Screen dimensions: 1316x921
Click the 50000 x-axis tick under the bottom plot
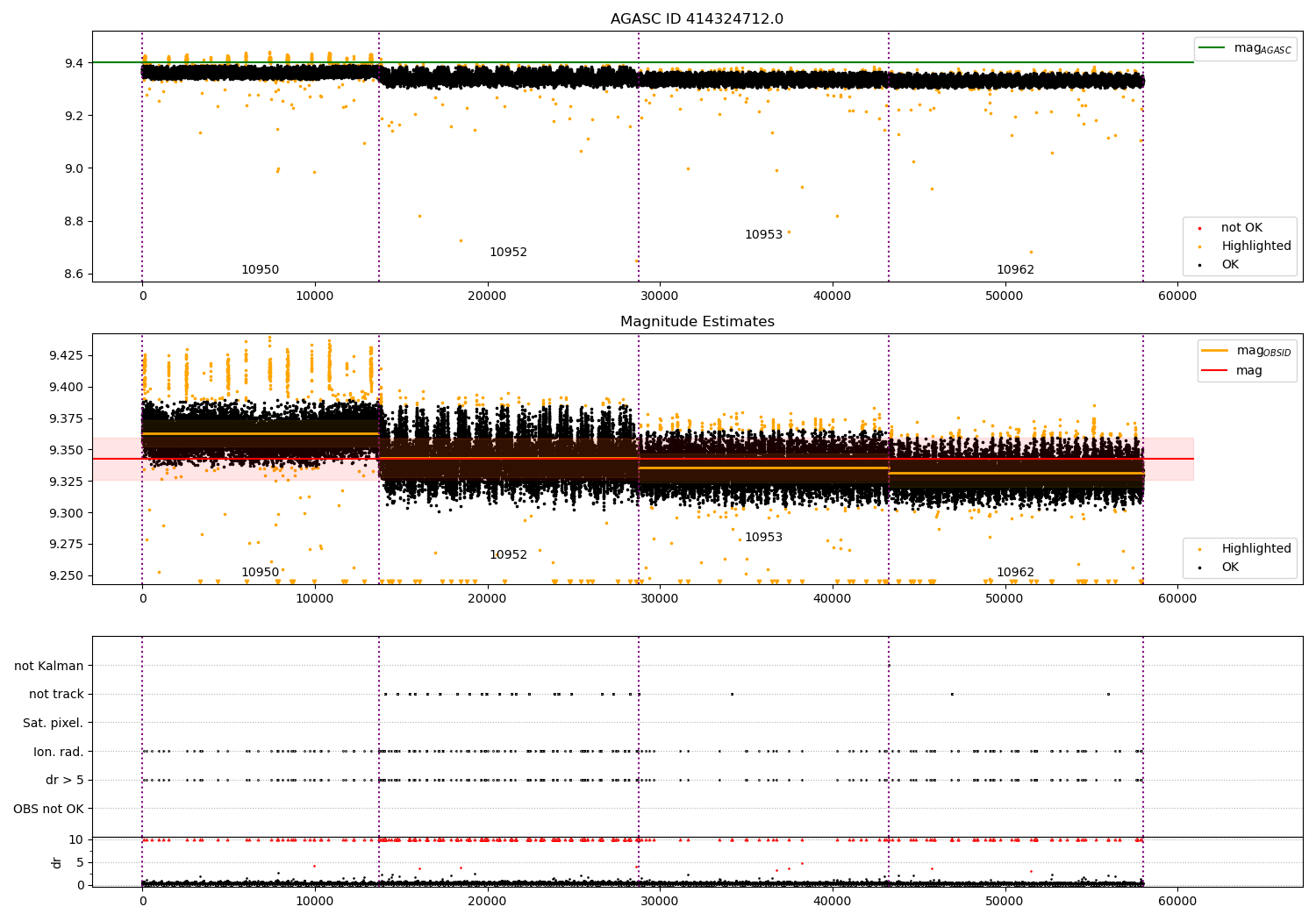pyautogui.click(x=1004, y=901)
